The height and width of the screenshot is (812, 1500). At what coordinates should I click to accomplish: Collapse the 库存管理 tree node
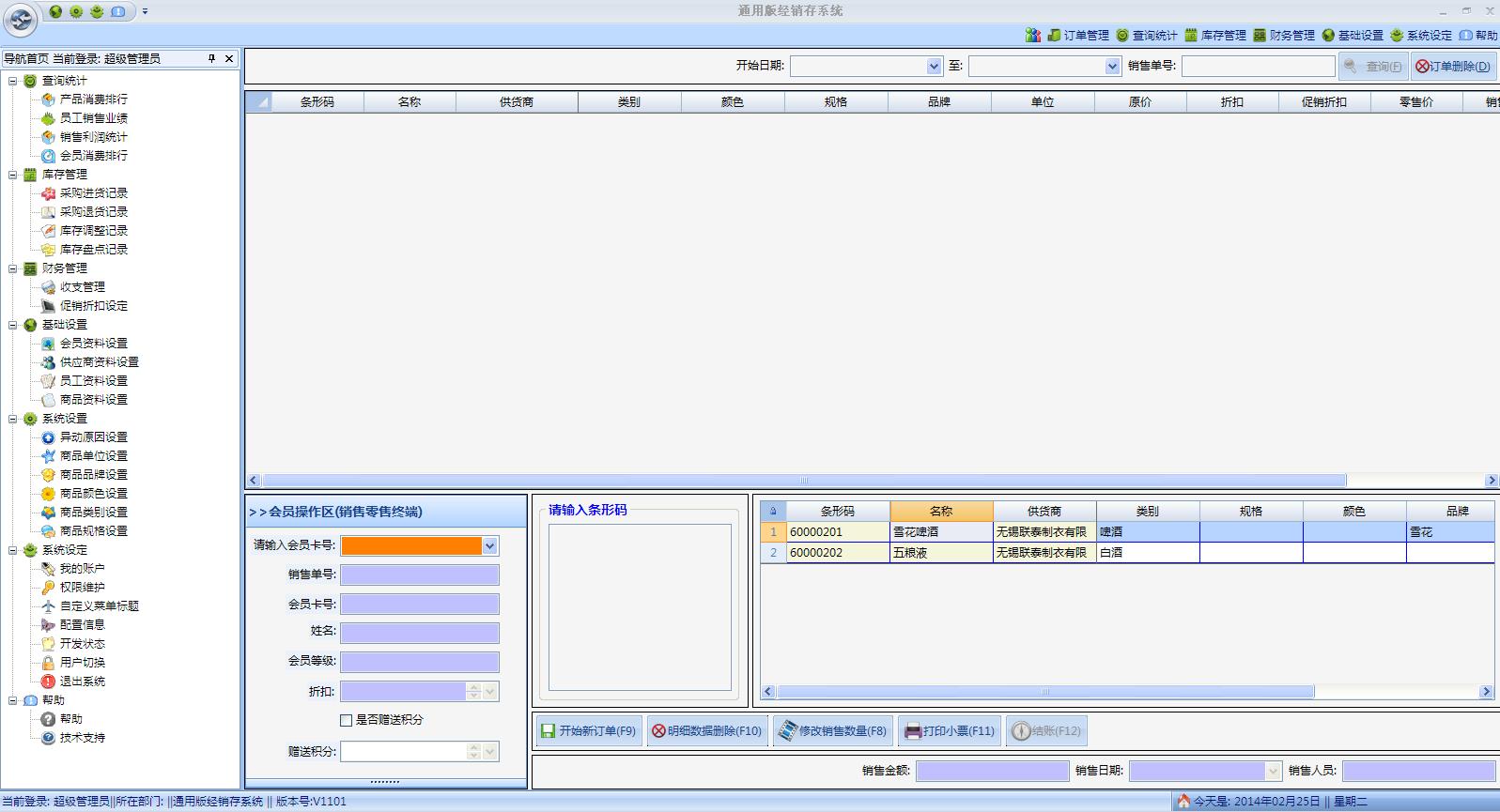13,175
